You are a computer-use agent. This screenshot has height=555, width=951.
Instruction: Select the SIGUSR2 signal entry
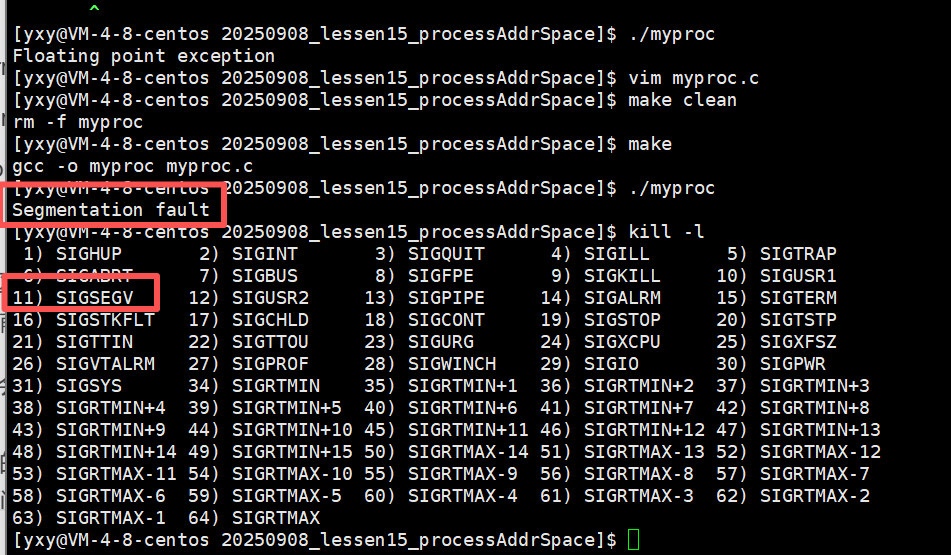(248, 298)
